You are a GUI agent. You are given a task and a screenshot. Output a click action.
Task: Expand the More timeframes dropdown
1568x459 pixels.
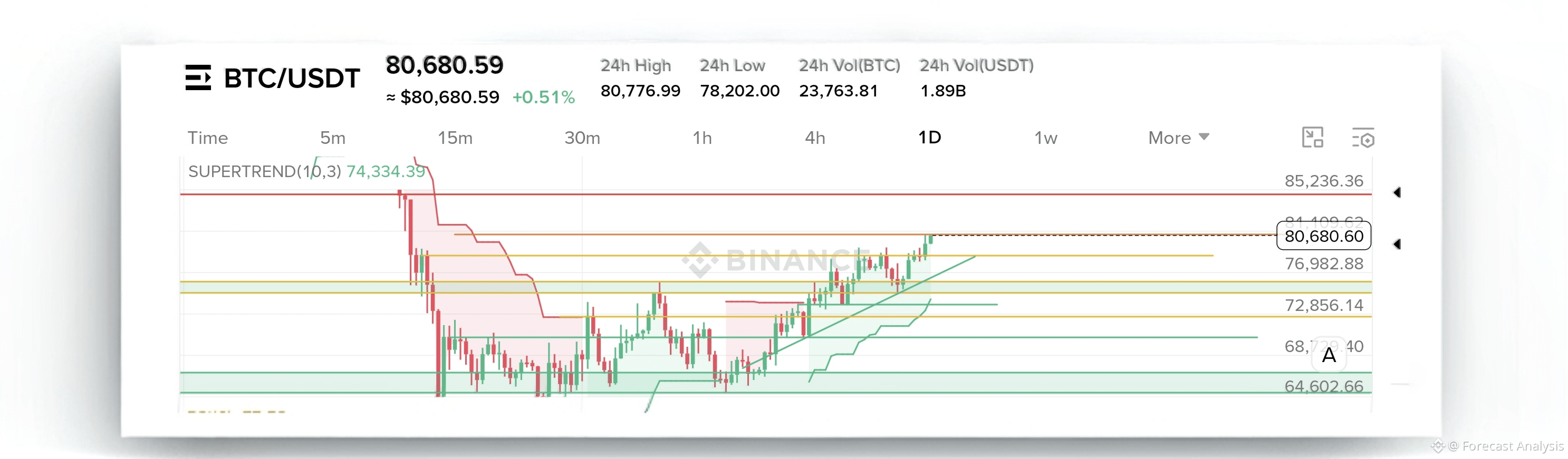coord(1178,138)
